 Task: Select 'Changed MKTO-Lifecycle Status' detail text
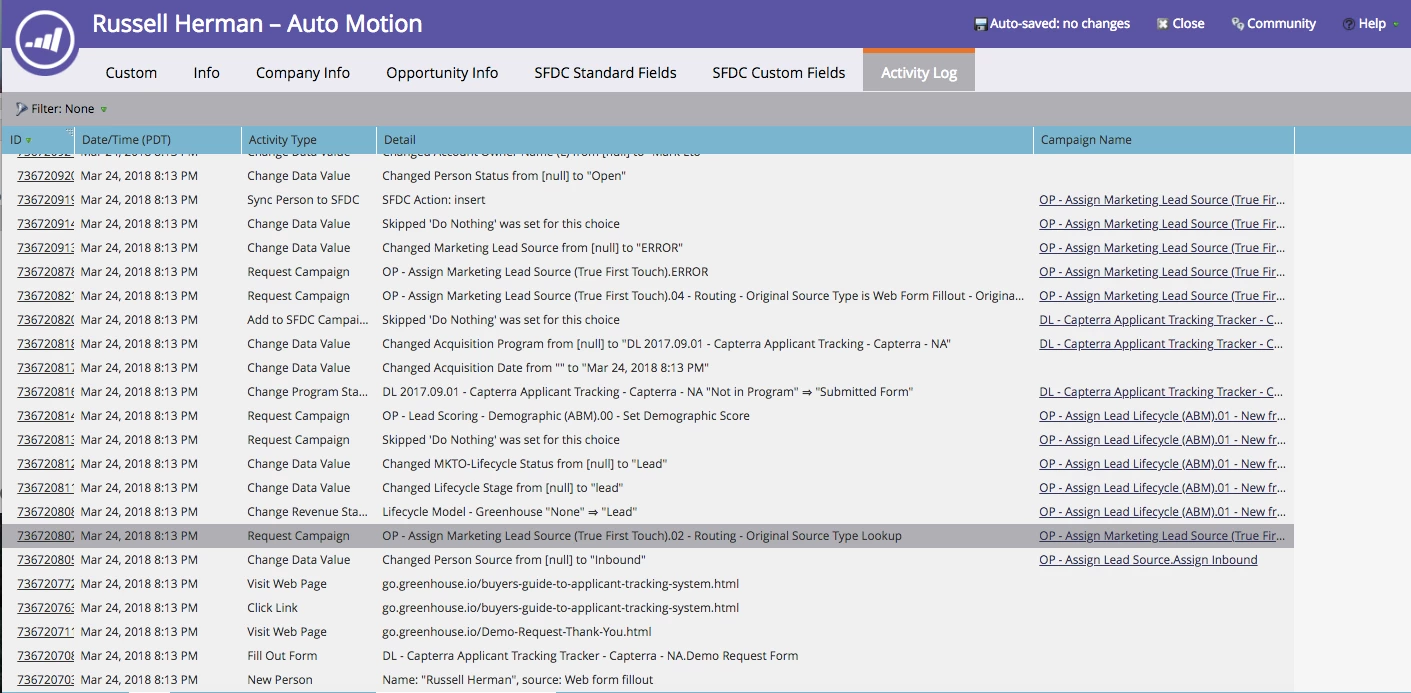tap(524, 464)
